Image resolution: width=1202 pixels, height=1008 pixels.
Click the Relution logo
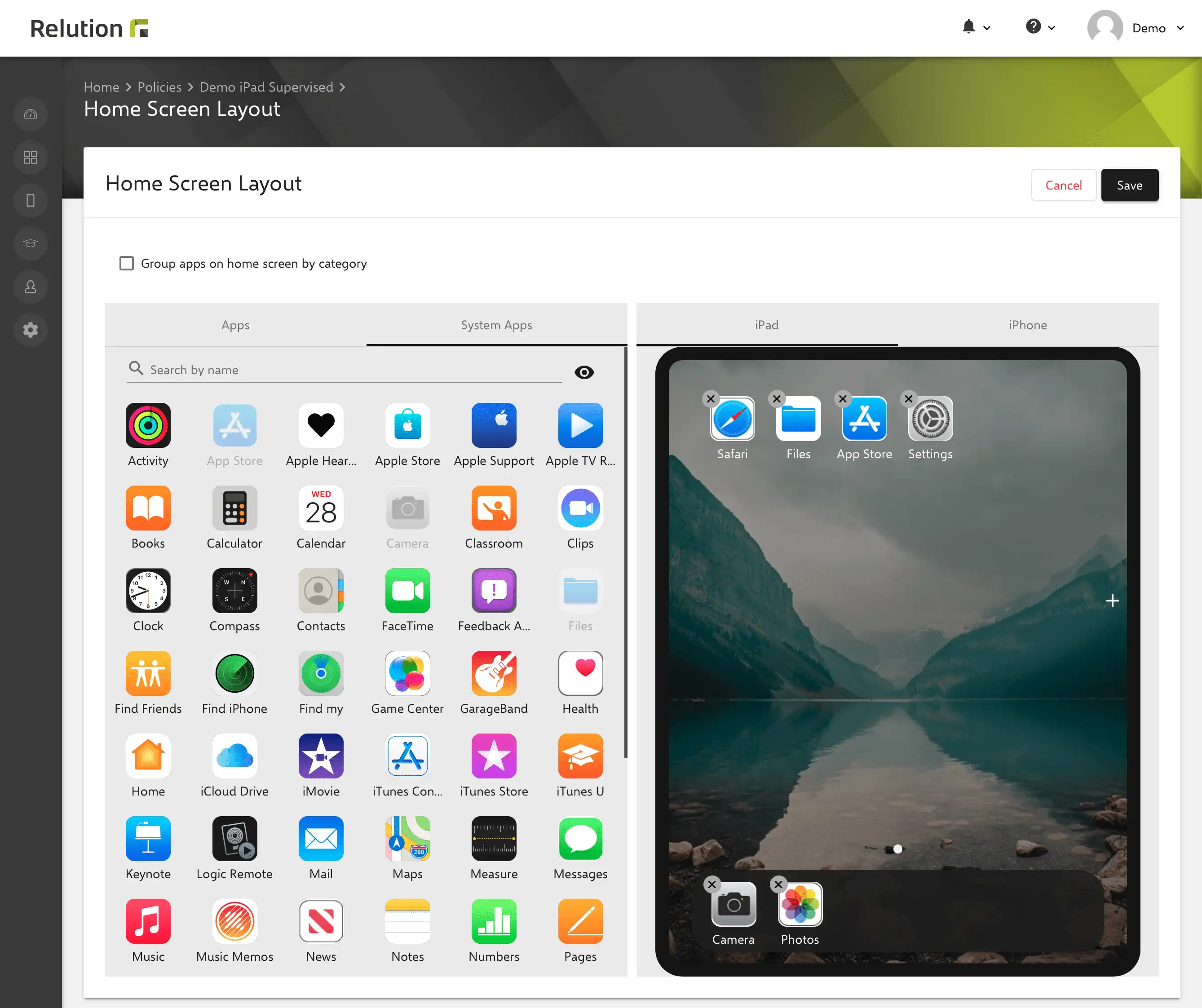89,28
